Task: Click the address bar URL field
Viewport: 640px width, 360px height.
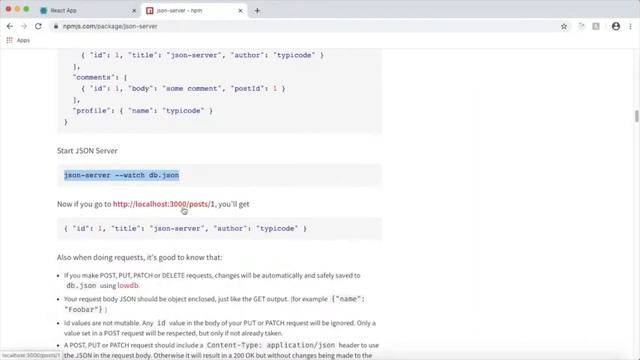Action: [306, 26]
